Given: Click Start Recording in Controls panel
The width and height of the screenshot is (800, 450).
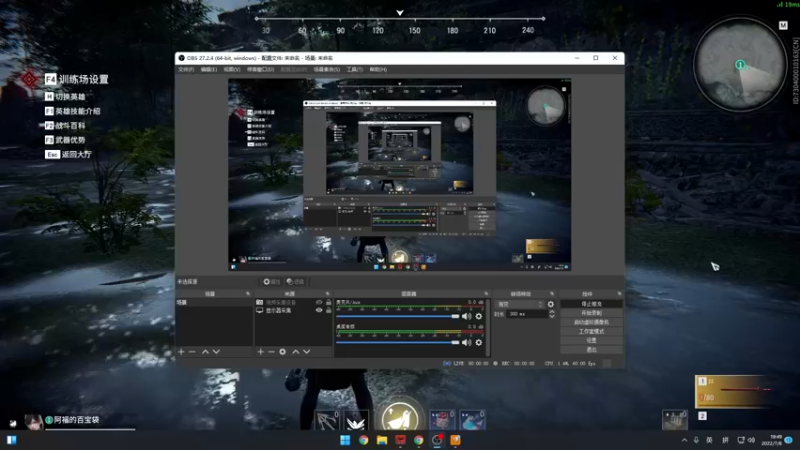Looking at the screenshot, I should (591, 313).
